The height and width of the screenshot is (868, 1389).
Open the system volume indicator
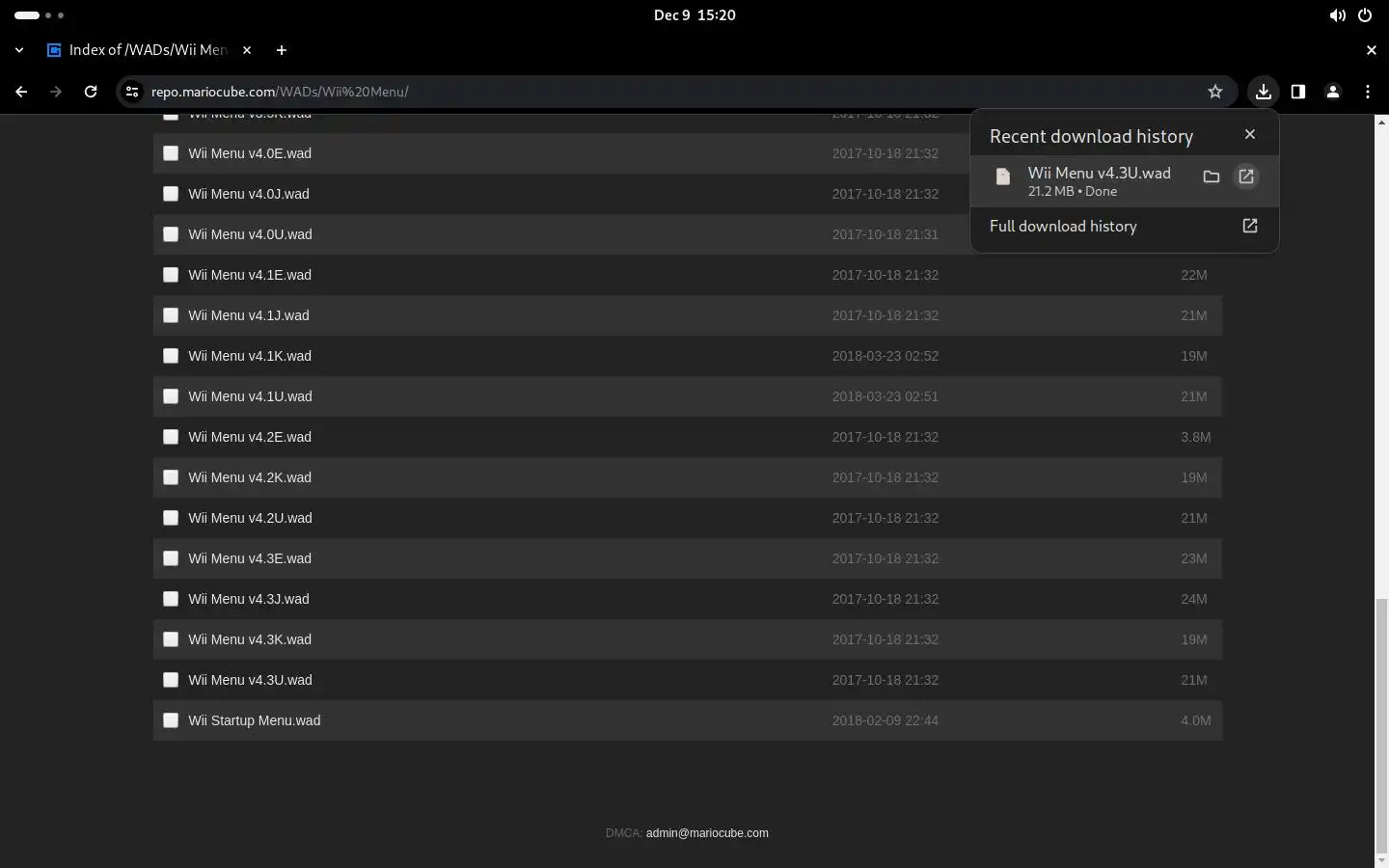pyautogui.click(x=1337, y=15)
